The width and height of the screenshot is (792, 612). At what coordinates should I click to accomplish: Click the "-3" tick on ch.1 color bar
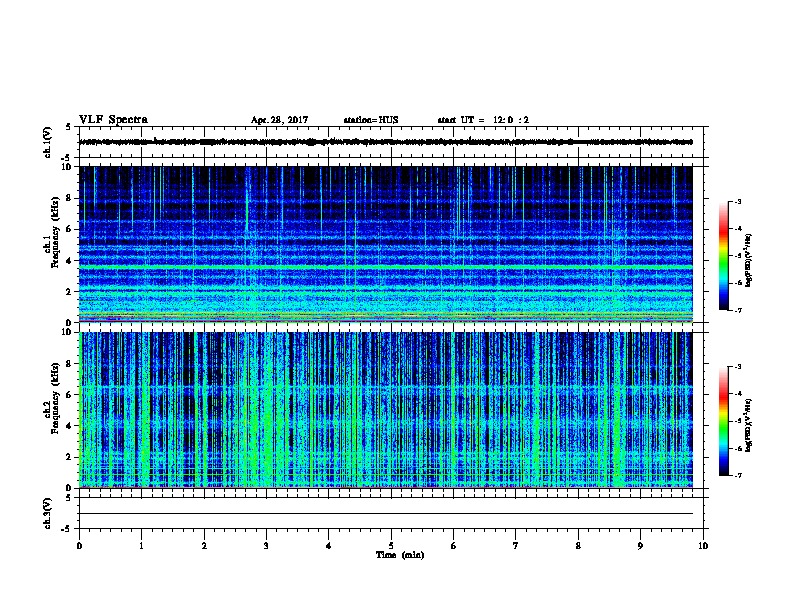click(737, 201)
